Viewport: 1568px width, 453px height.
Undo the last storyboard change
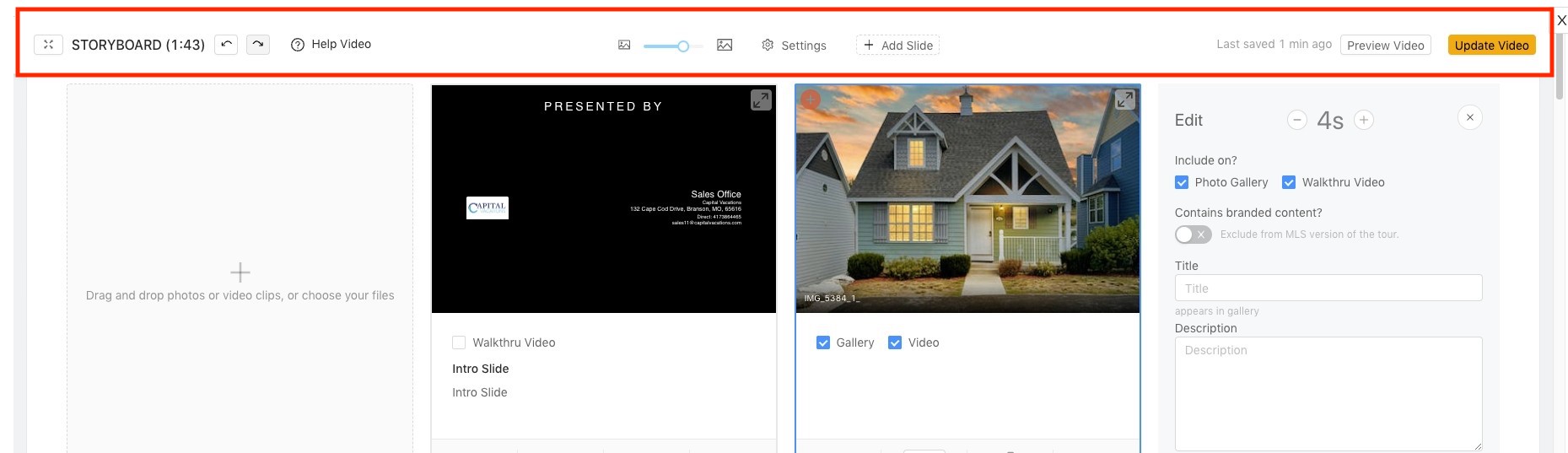pyautogui.click(x=226, y=45)
